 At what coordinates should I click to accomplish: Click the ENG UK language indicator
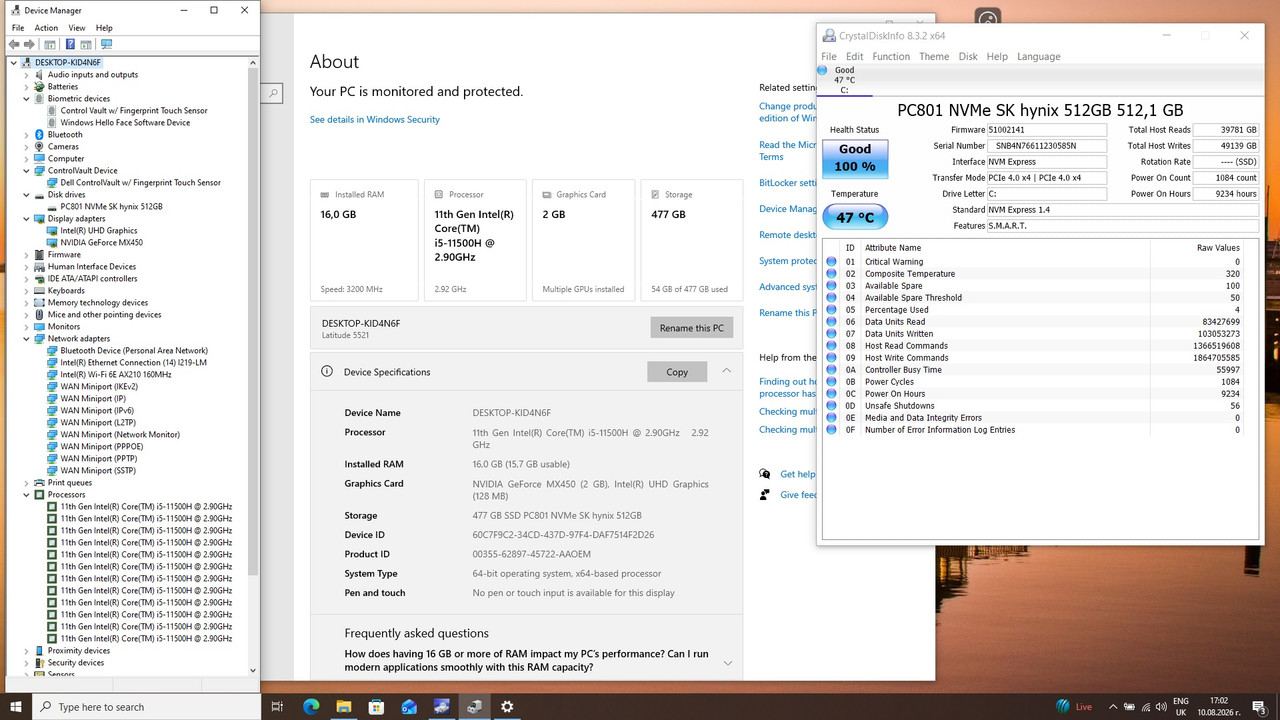pyautogui.click(x=1180, y=707)
